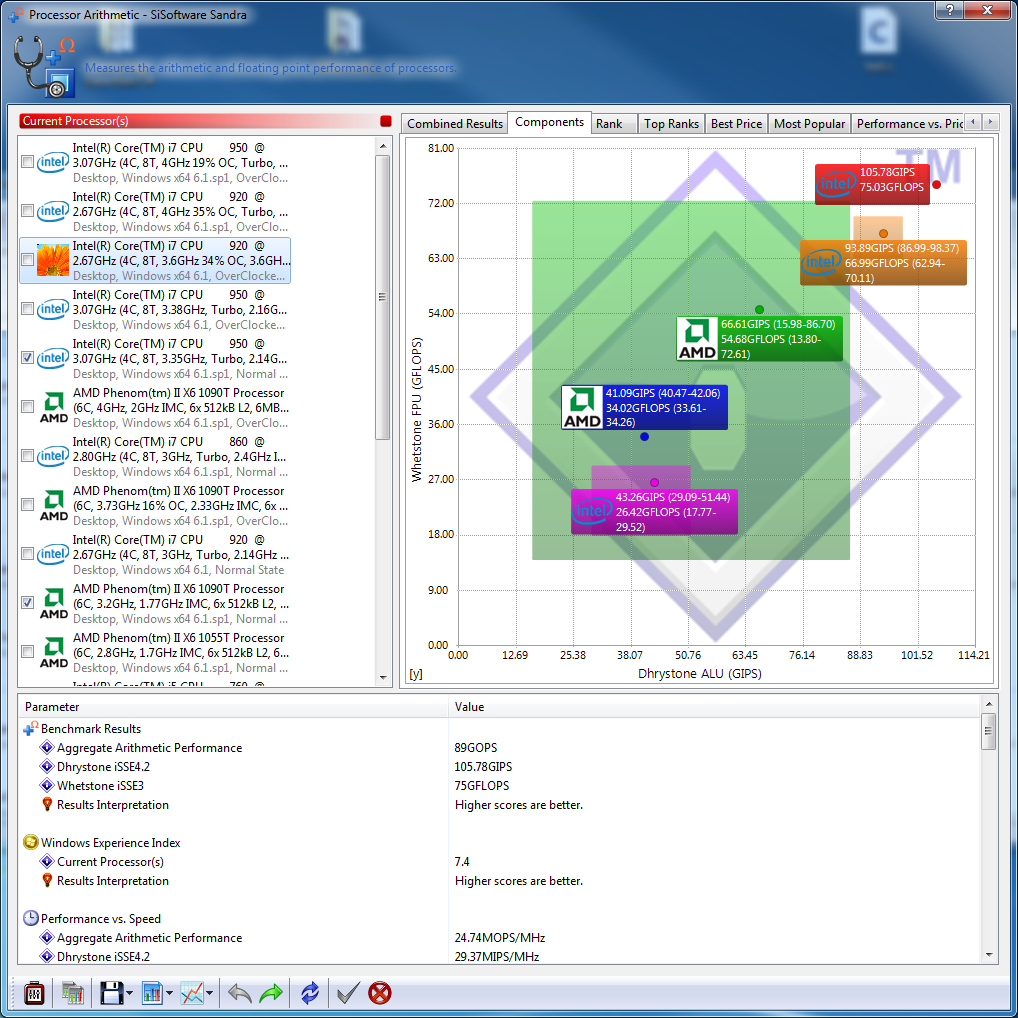Click the line graph icon in toolbar
This screenshot has width=1018, height=1018.
192,993
